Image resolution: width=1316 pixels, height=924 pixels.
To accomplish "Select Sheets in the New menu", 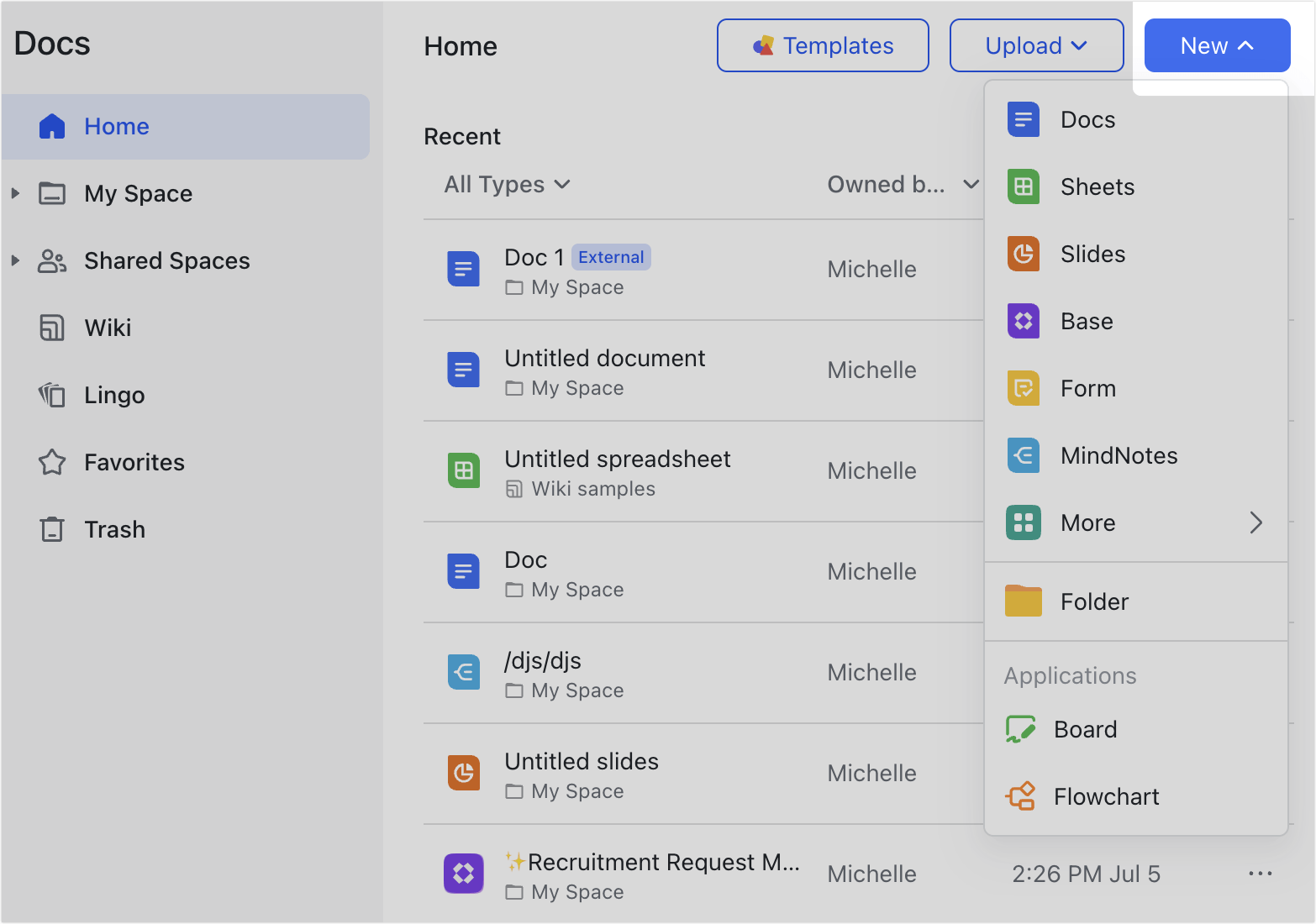I will (1096, 186).
